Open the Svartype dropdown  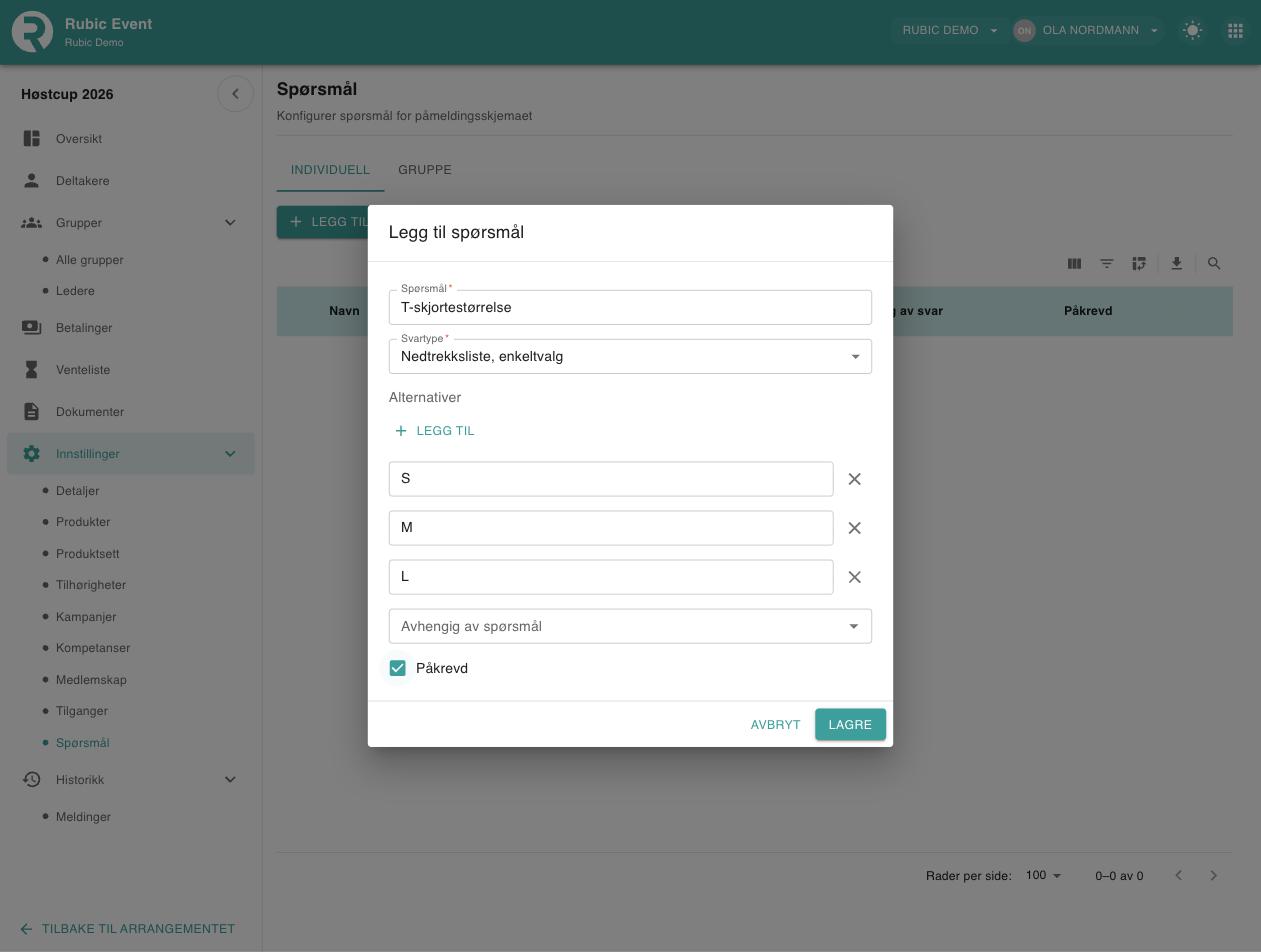tap(630, 357)
